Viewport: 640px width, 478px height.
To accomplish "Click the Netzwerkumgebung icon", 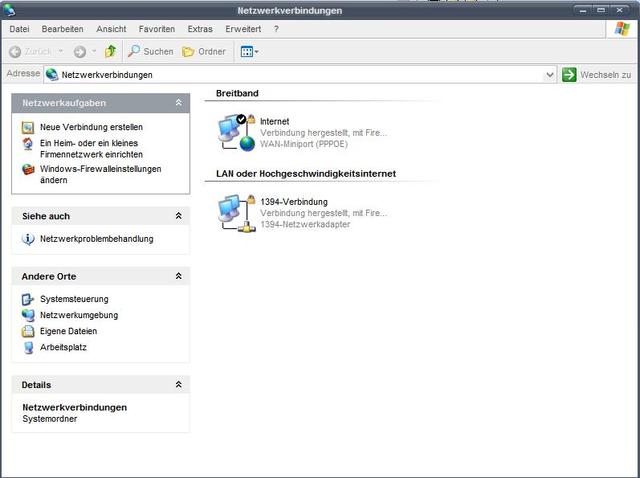I will tap(28, 315).
